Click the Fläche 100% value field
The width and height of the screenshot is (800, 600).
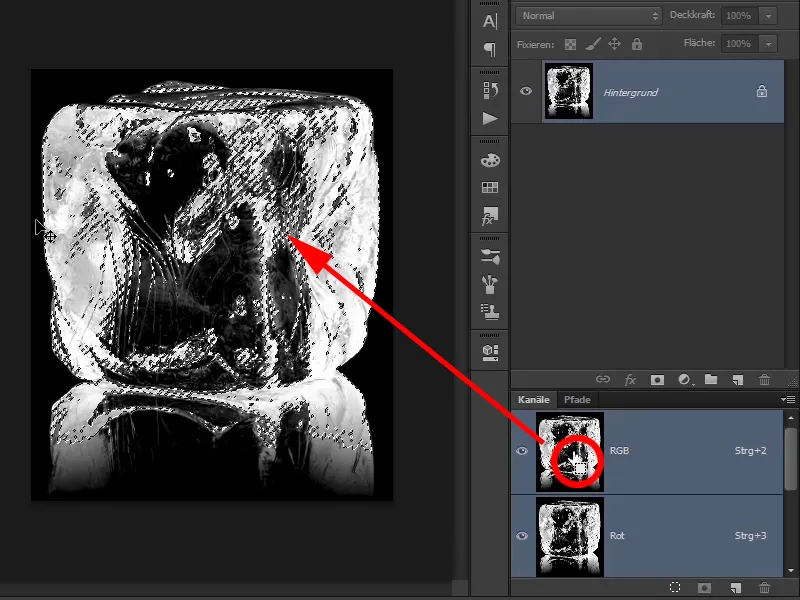point(738,44)
